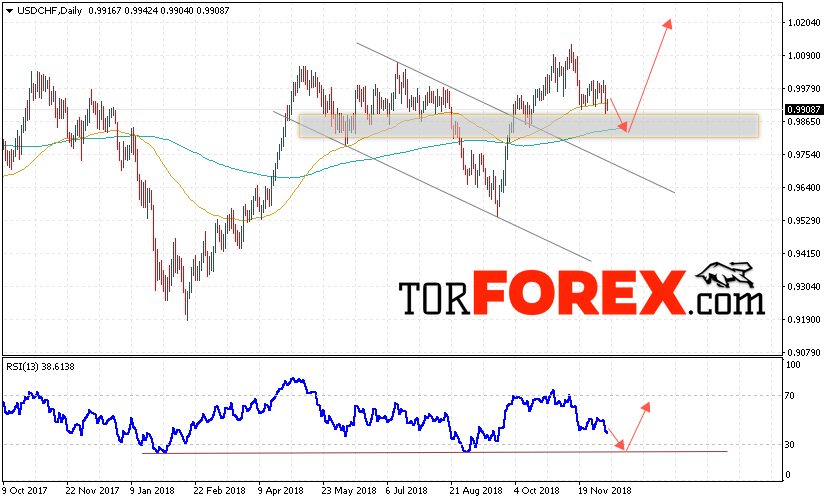Click the 0.97540 price axis label
Screen dimensions: 825x502
804,155
